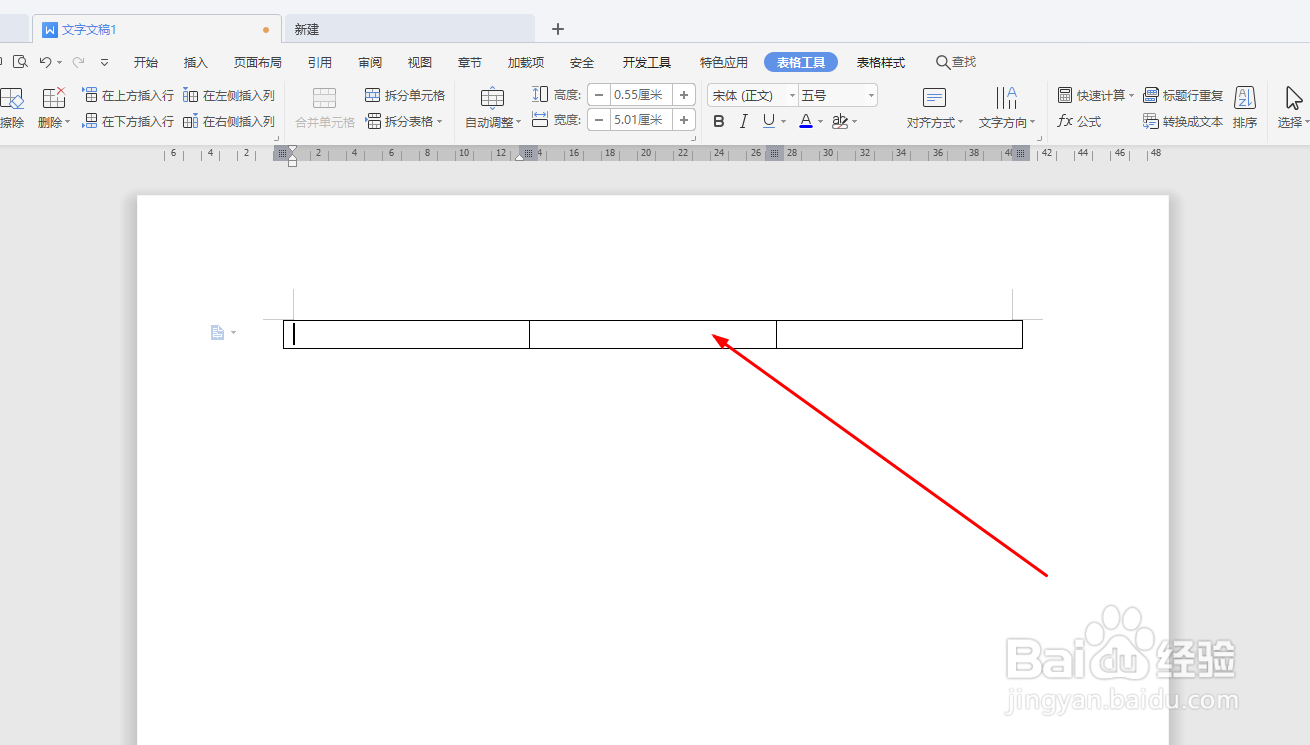
Task: Open the Alignment (对齐方式) menu
Action: coord(935,108)
